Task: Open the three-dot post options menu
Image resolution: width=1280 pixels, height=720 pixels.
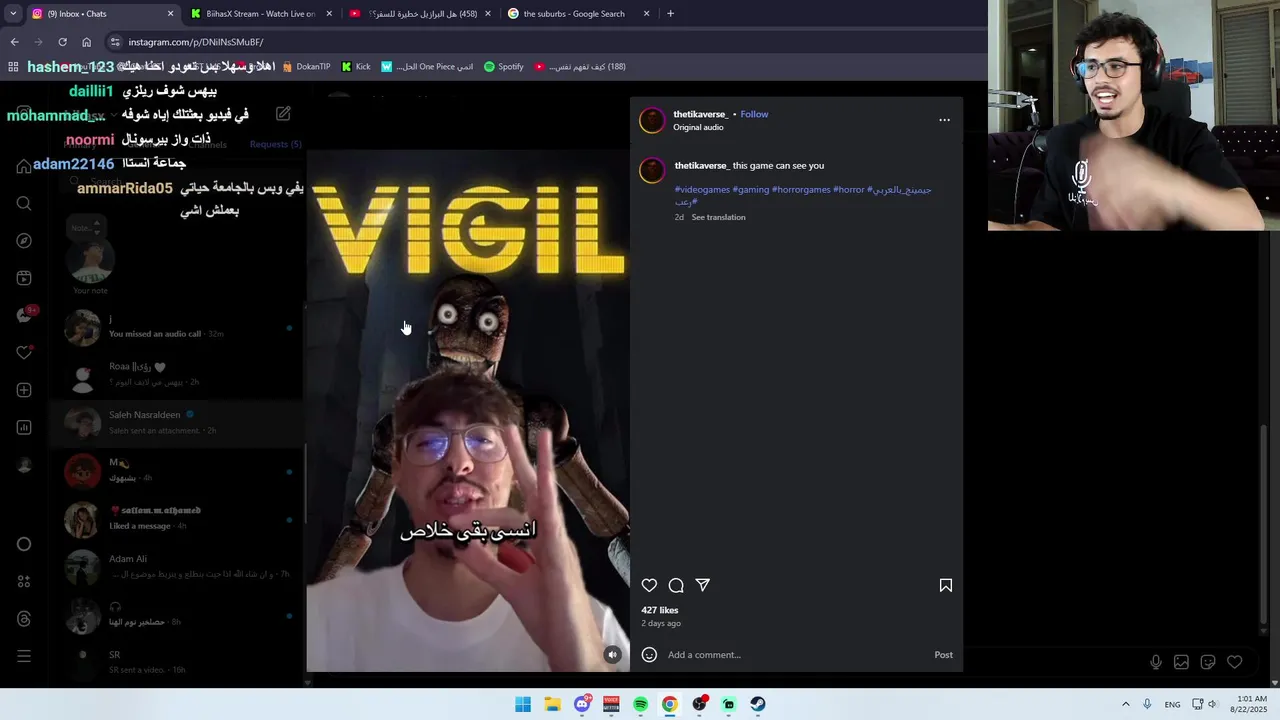Action: coord(944,120)
